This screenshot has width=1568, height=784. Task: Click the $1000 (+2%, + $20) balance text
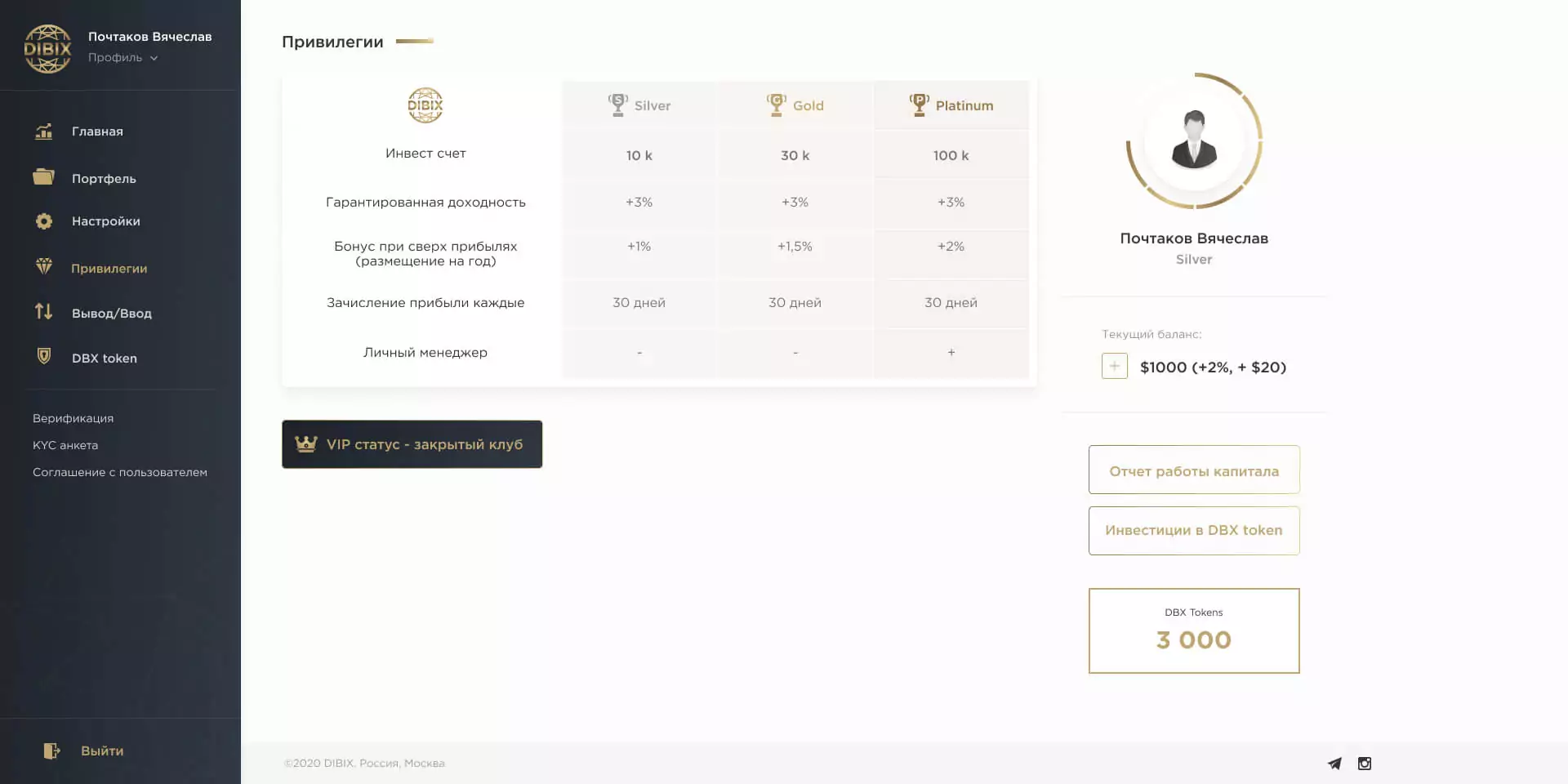tap(1213, 367)
